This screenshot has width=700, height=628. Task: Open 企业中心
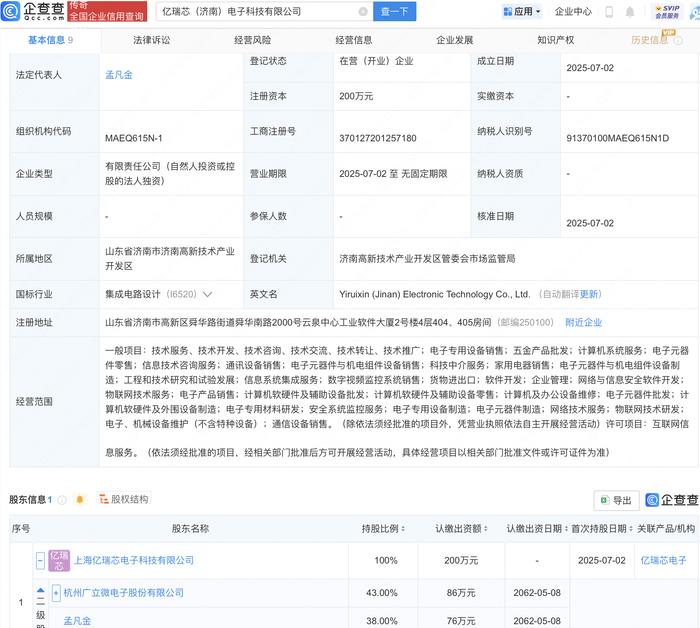coord(573,12)
